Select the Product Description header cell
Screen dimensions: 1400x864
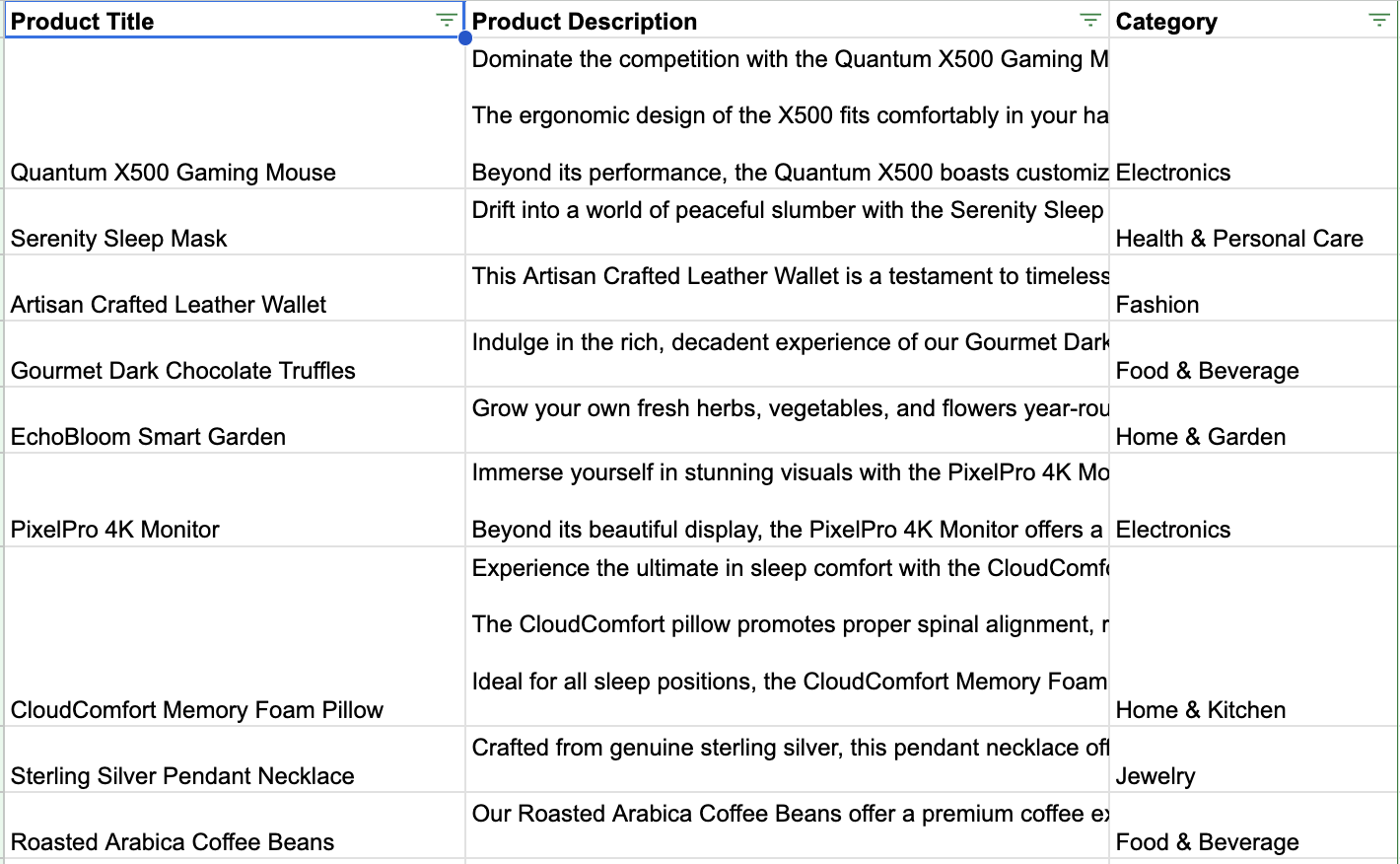tap(690, 20)
